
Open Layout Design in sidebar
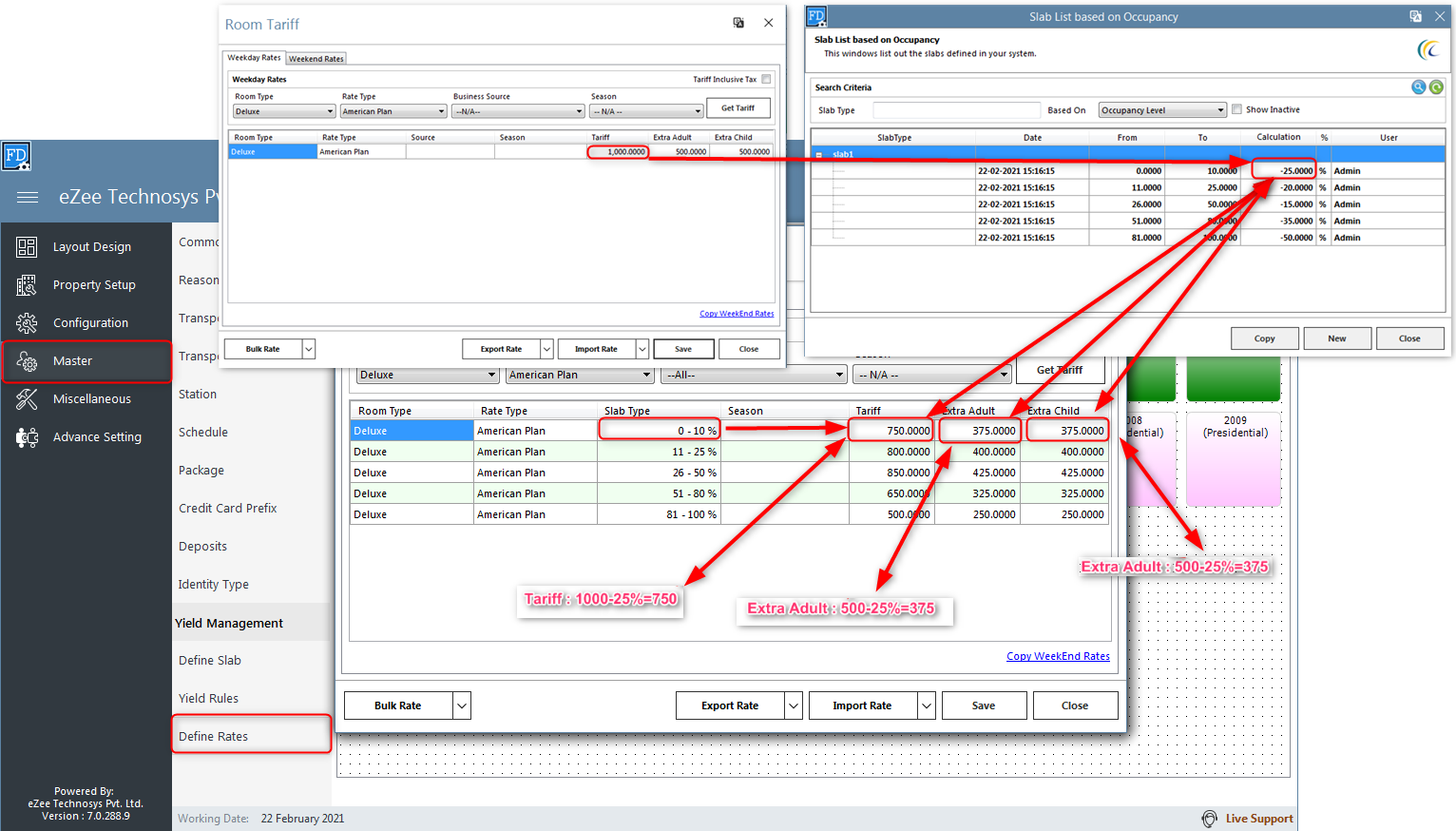pos(92,247)
